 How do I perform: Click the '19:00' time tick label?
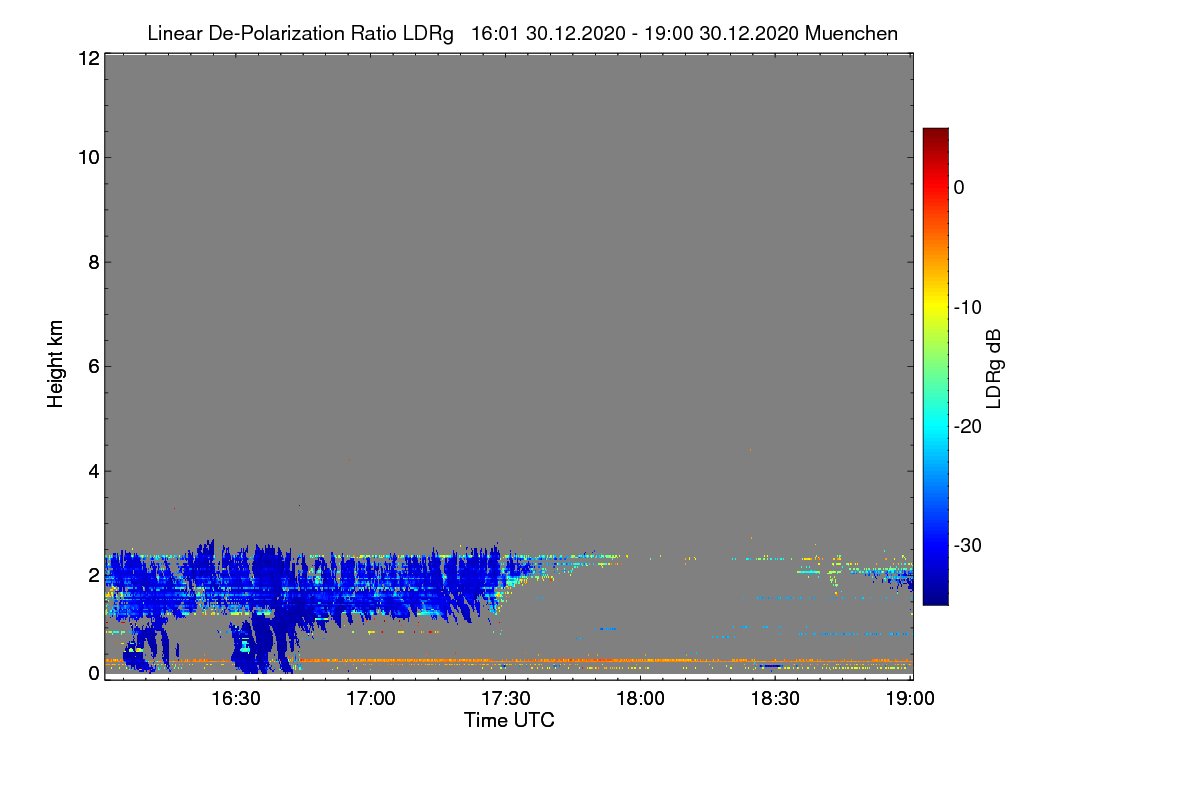tap(909, 698)
